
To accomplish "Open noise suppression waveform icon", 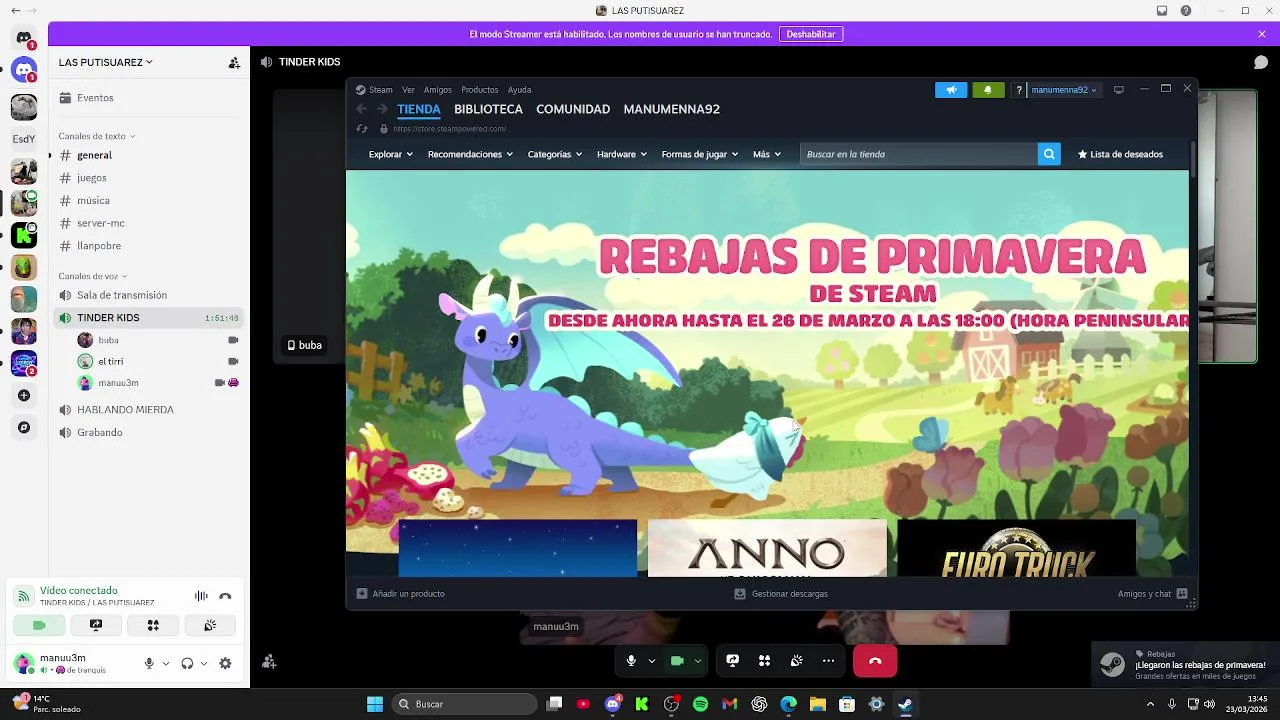I will tap(201, 596).
